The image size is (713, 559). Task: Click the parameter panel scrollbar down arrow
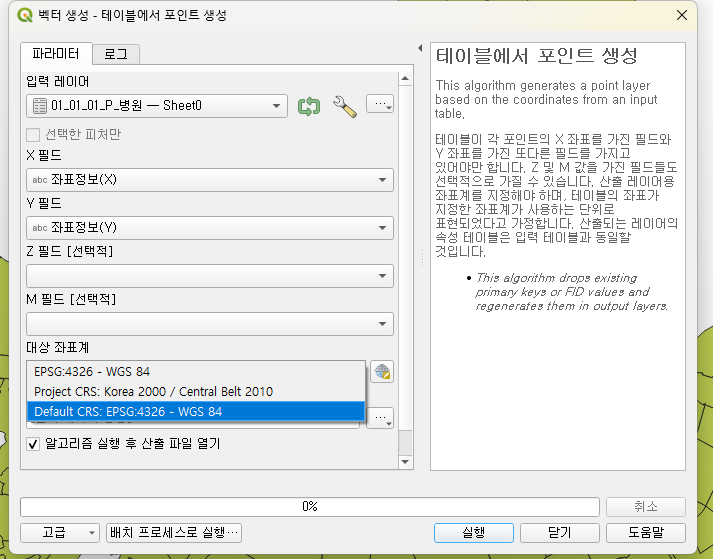coord(405,462)
